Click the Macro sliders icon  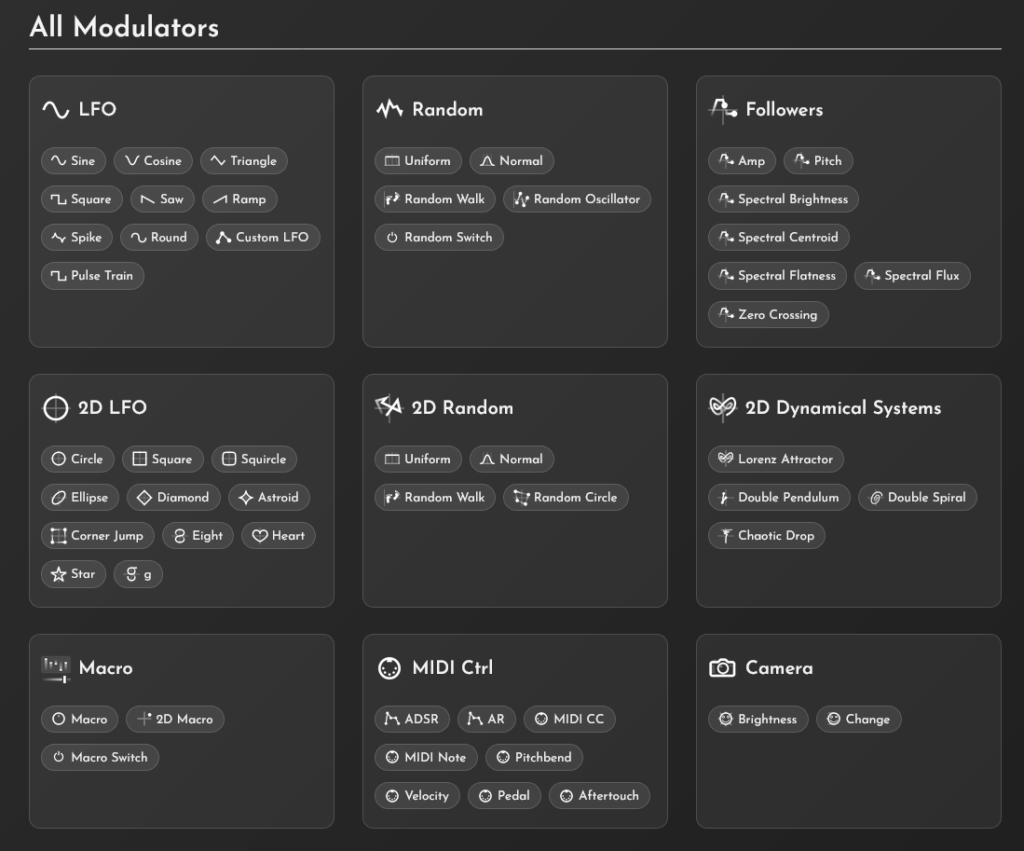point(55,668)
